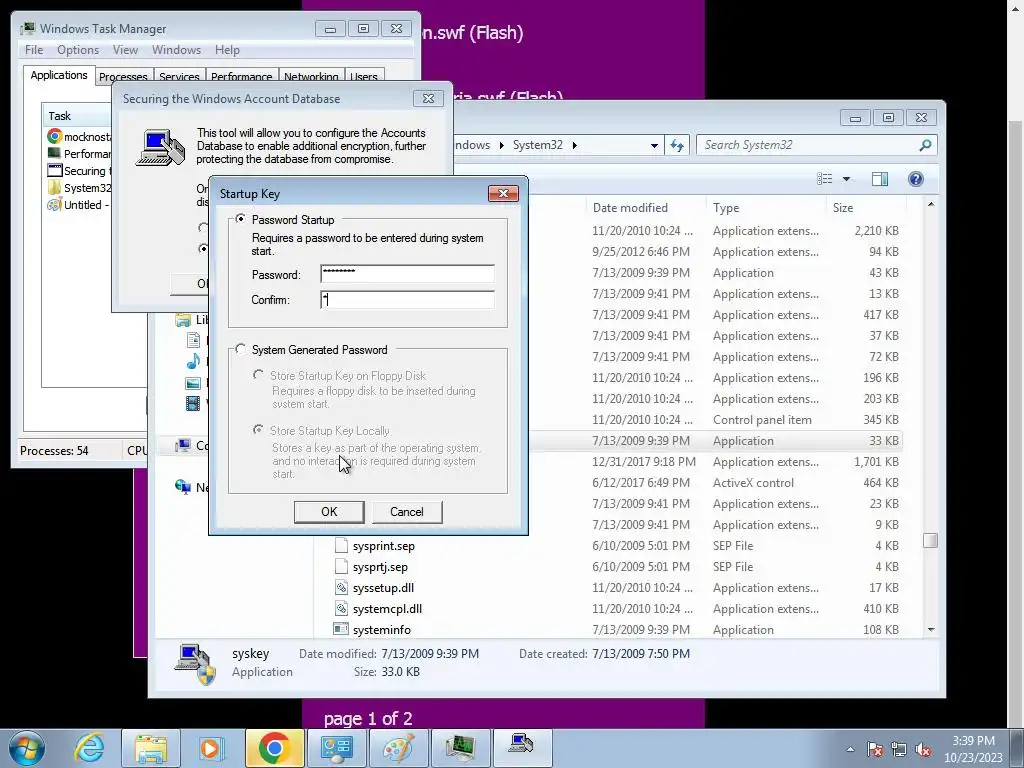Image resolution: width=1024 pixels, height=768 pixels.
Task: Open Task Manager View menu
Action: pyautogui.click(x=125, y=50)
